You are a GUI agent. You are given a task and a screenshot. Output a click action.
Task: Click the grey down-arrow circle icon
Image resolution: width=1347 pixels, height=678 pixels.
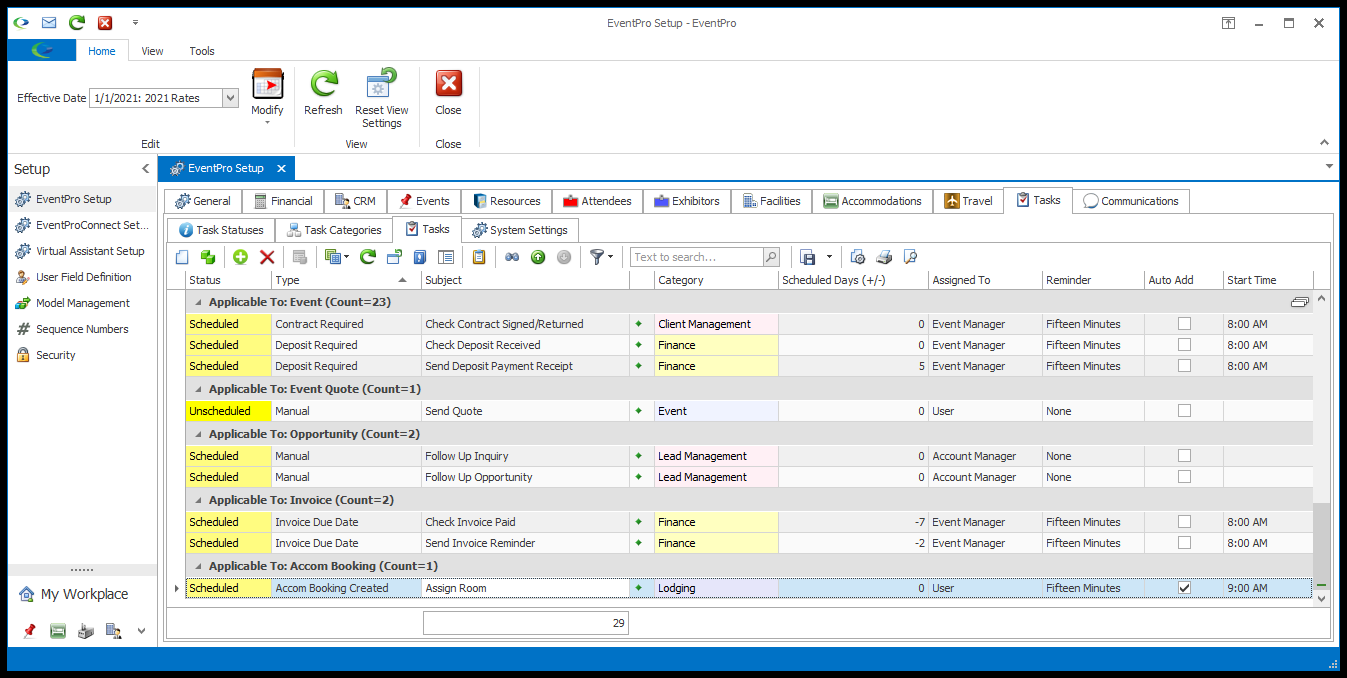(x=564, y=257)
